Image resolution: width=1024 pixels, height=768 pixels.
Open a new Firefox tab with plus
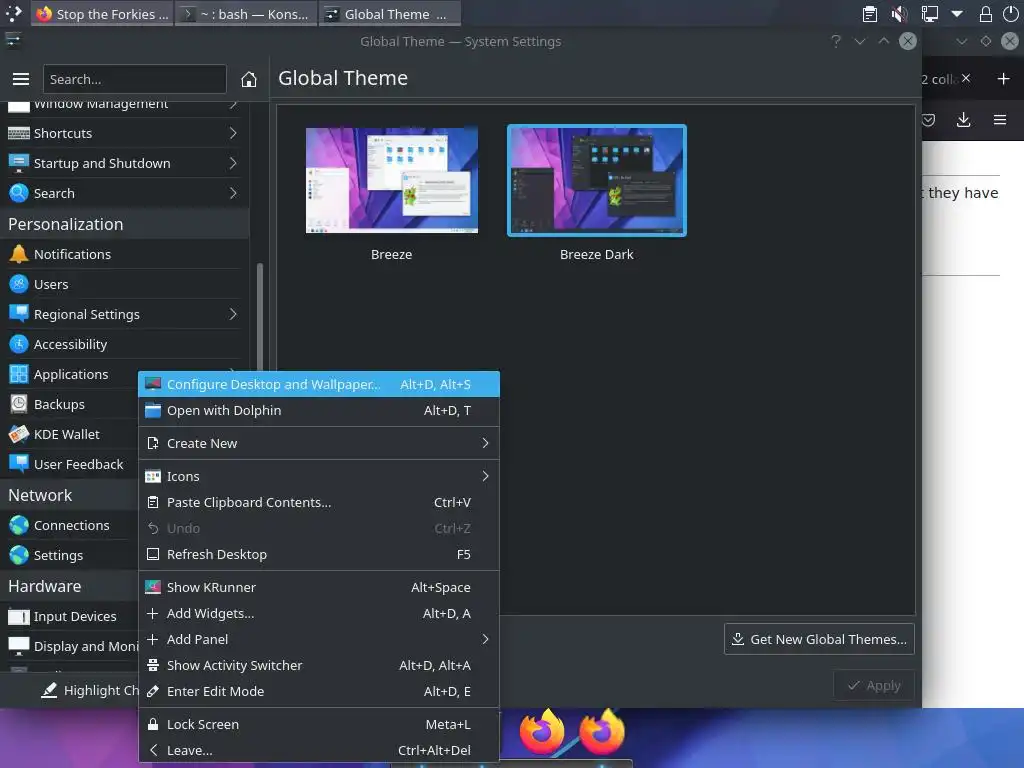click(1003, 79)
